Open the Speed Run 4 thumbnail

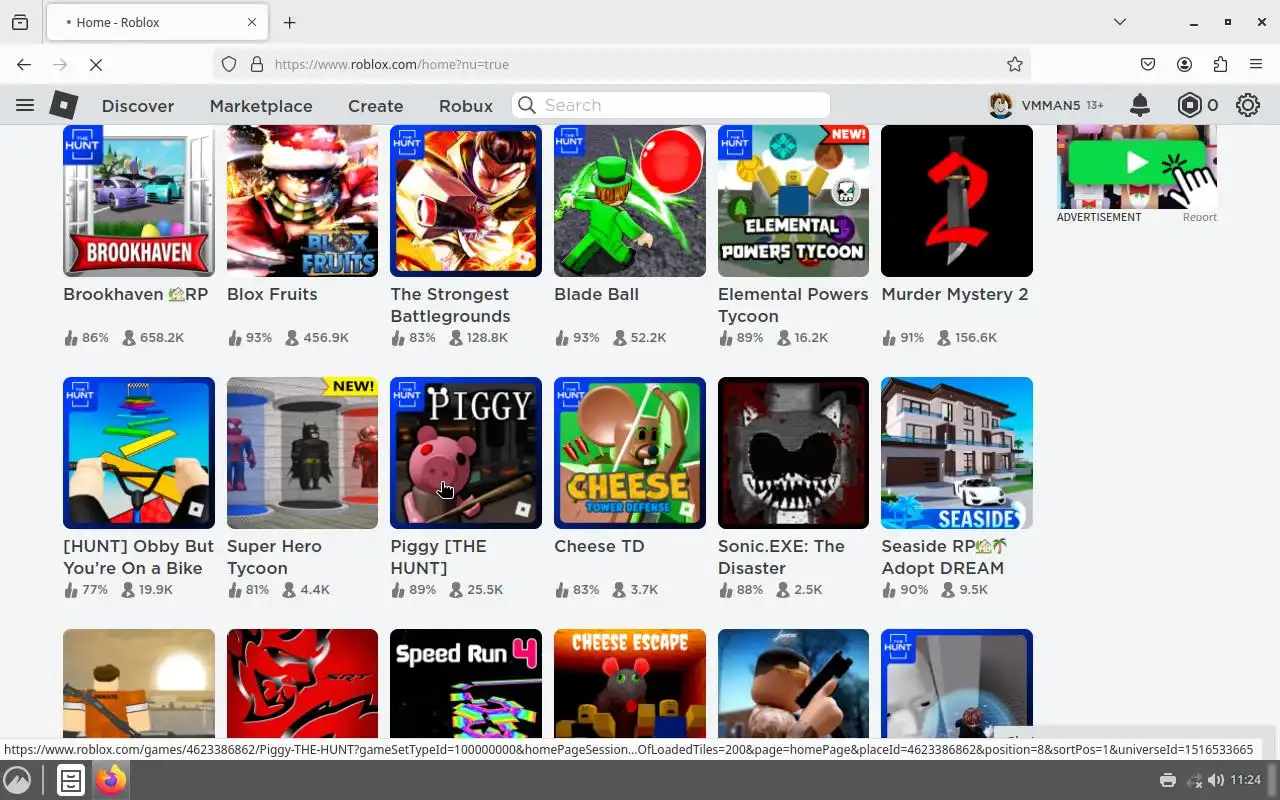(466, 684)
